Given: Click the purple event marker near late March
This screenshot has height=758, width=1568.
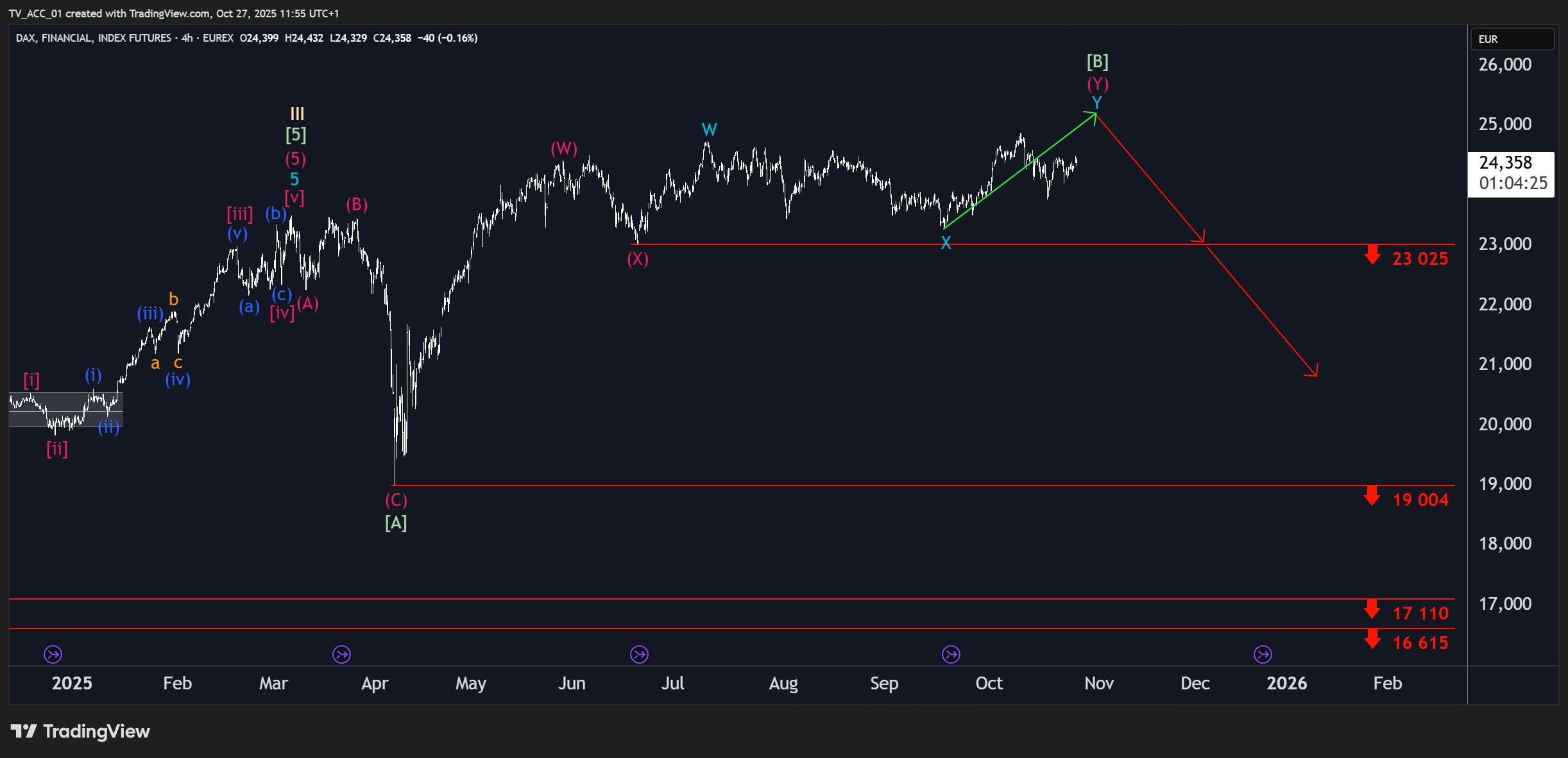Looking at the screenshot, I should [x=341, y=654].
